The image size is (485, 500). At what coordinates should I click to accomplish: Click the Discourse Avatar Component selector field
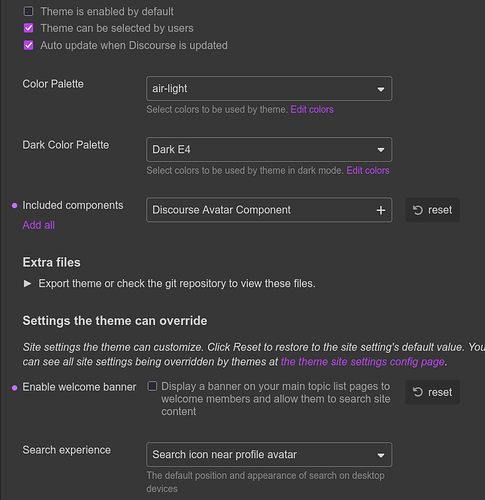pos(269,210)
